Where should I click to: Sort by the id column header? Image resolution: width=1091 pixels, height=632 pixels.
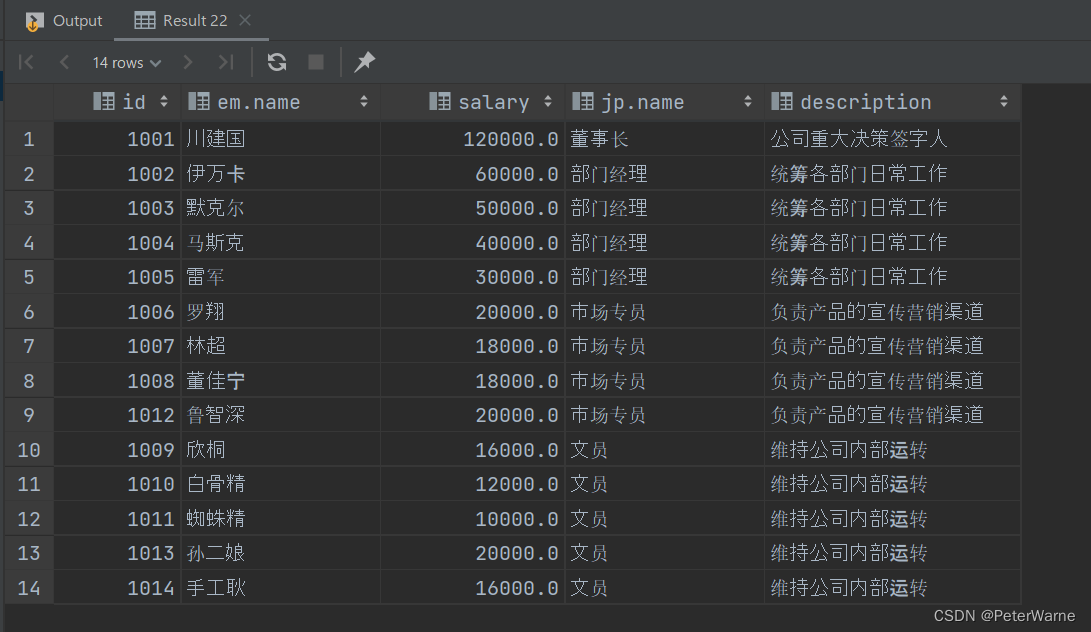117,102
